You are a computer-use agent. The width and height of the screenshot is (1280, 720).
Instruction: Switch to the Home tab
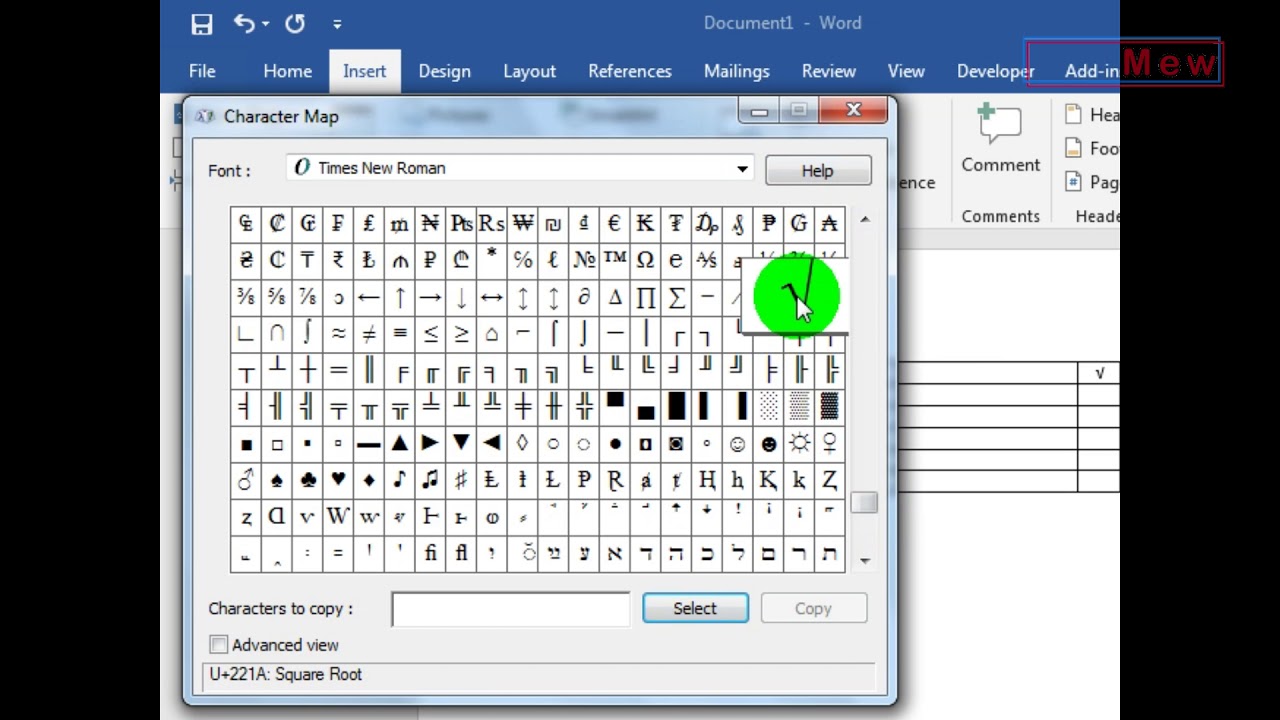coord(287,71)
